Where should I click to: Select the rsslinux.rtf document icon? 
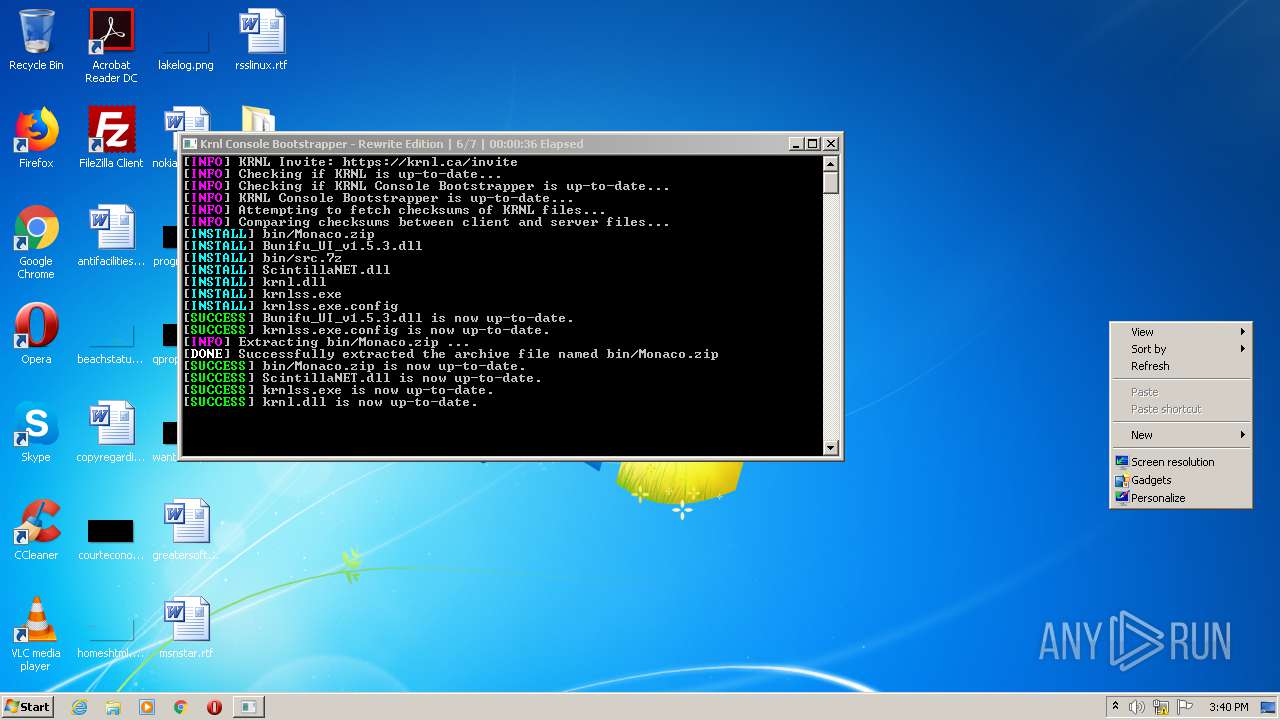point(261,40)
